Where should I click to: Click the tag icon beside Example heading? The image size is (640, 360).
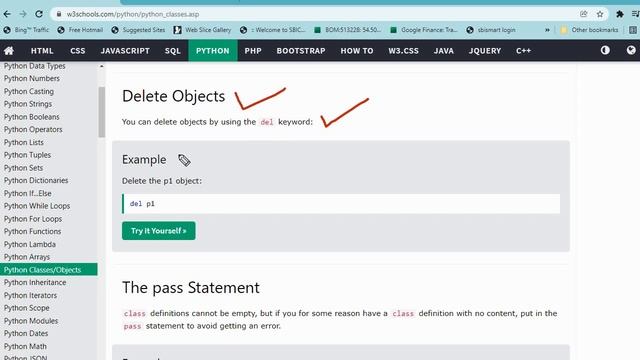point(184,160)
